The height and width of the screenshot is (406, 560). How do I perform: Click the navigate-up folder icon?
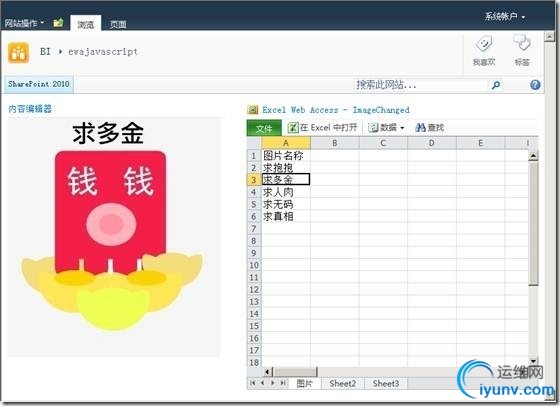tap(58, 23)
